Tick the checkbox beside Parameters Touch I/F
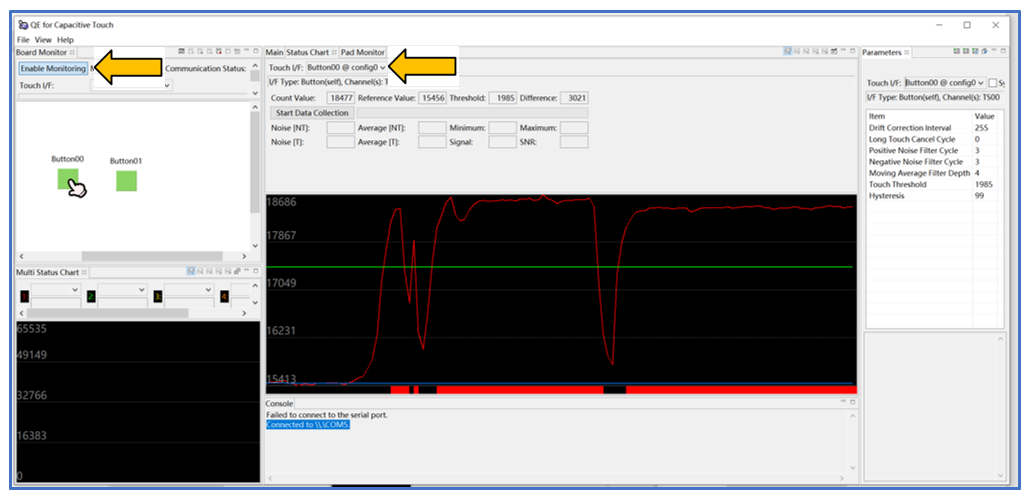Viewport: 1026px width, 495px height. pos(992,83)
